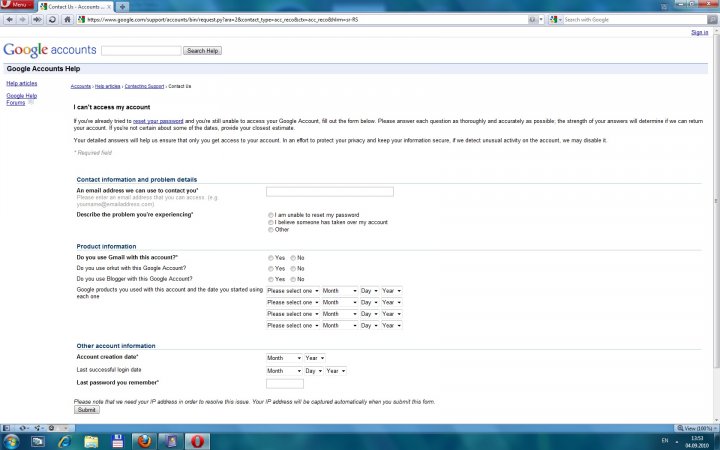The image size is (720, 450).
Task: Open Year dropdown in first product row
Action: pos(392,291)
